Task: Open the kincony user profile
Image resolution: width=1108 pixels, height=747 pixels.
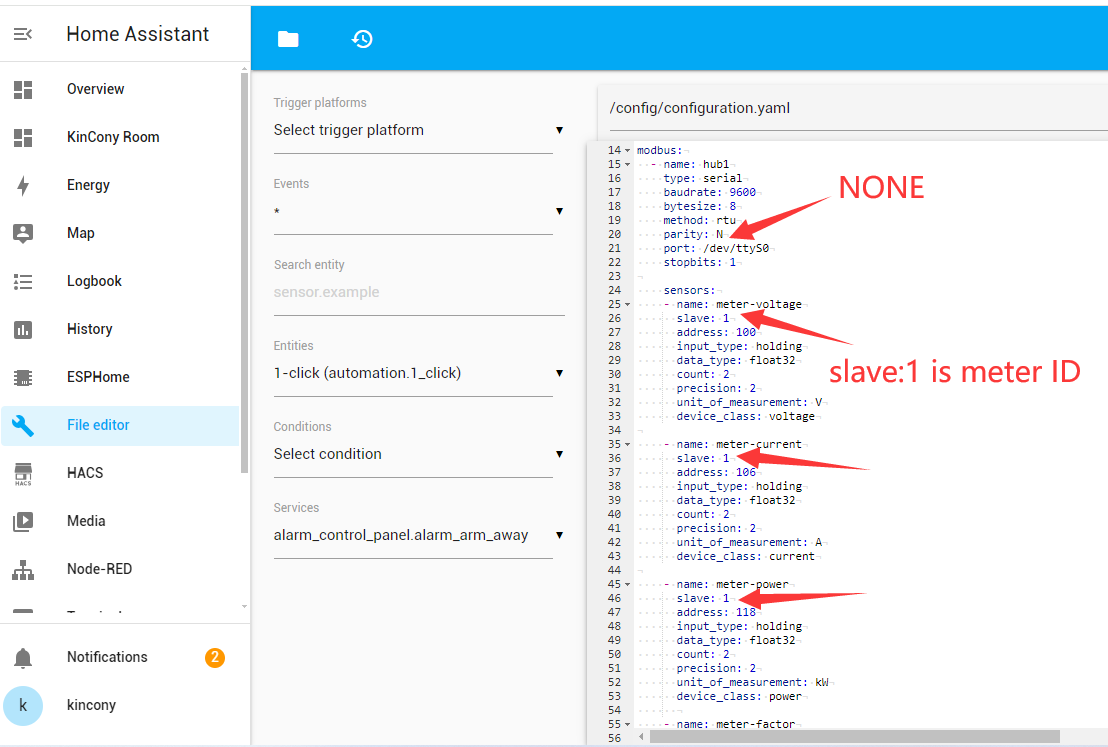Action: (91, 705)
